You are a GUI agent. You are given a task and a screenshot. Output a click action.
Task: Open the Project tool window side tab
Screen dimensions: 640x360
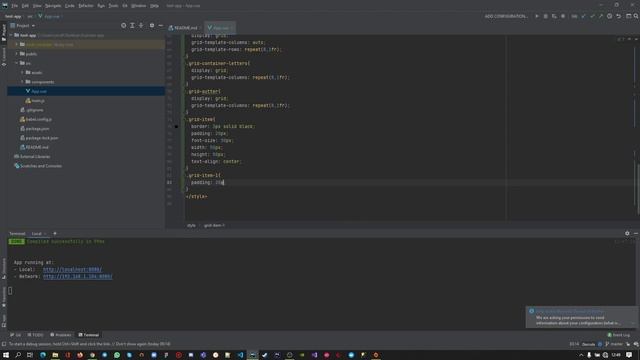pos(4,33)
